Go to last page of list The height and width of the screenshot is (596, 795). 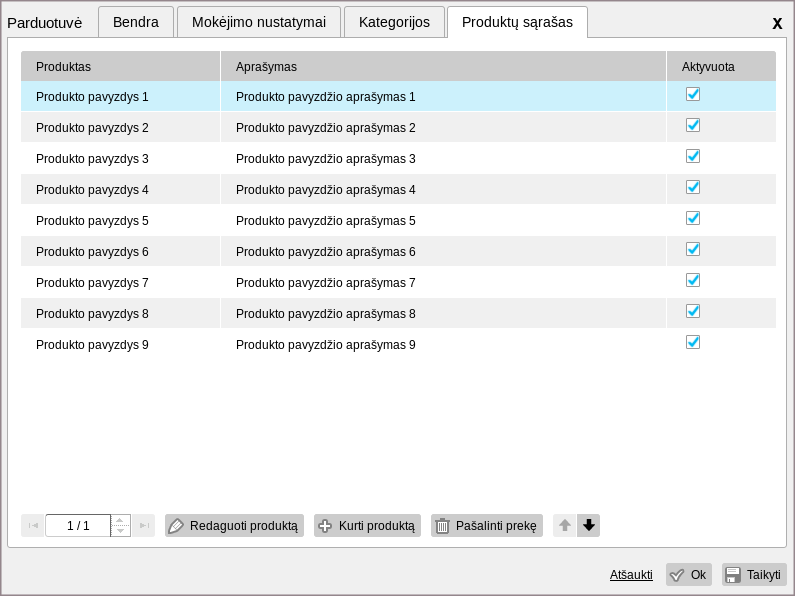(144, 526)
